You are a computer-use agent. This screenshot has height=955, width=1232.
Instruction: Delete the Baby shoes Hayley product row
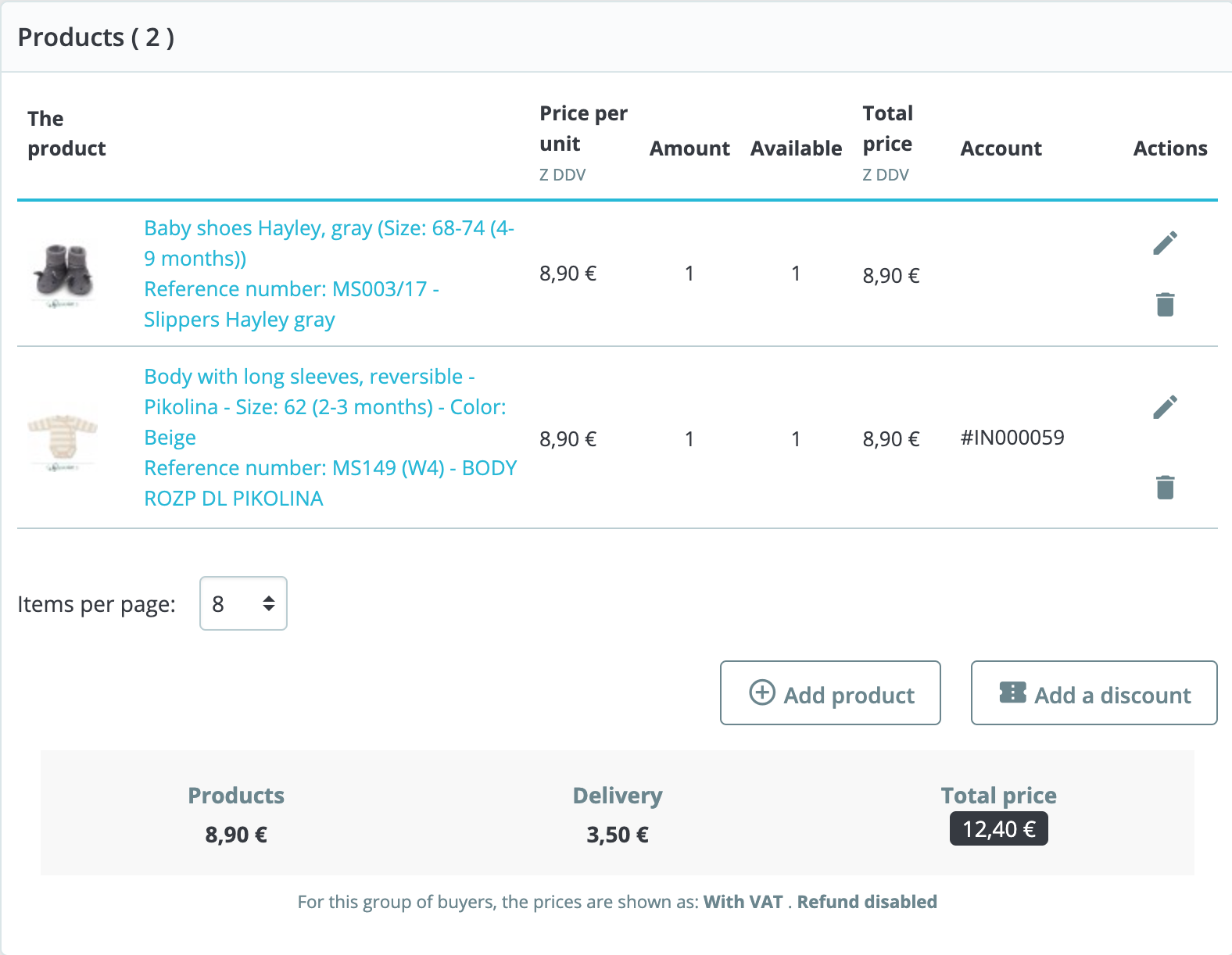click(x=1165, y=304)
